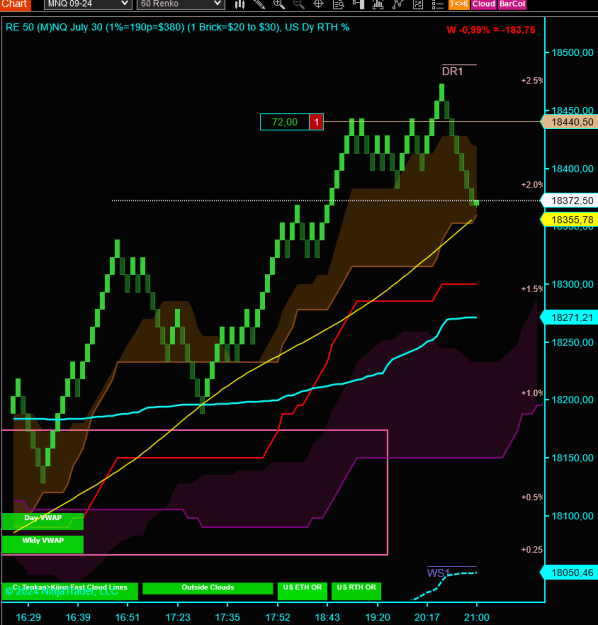Toggle the Cloud display button
Image resolution: width=598 pixels, height=625 pixels.
coord(484,4)
